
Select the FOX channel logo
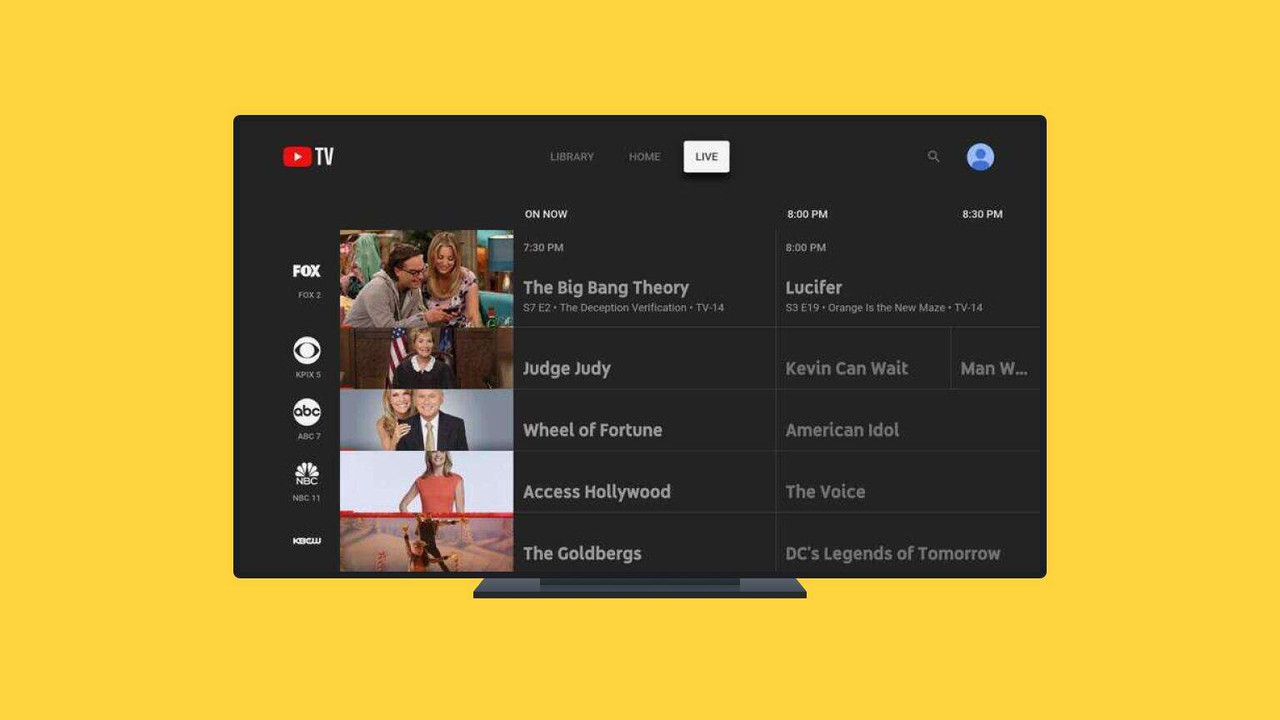click(307, 271)
